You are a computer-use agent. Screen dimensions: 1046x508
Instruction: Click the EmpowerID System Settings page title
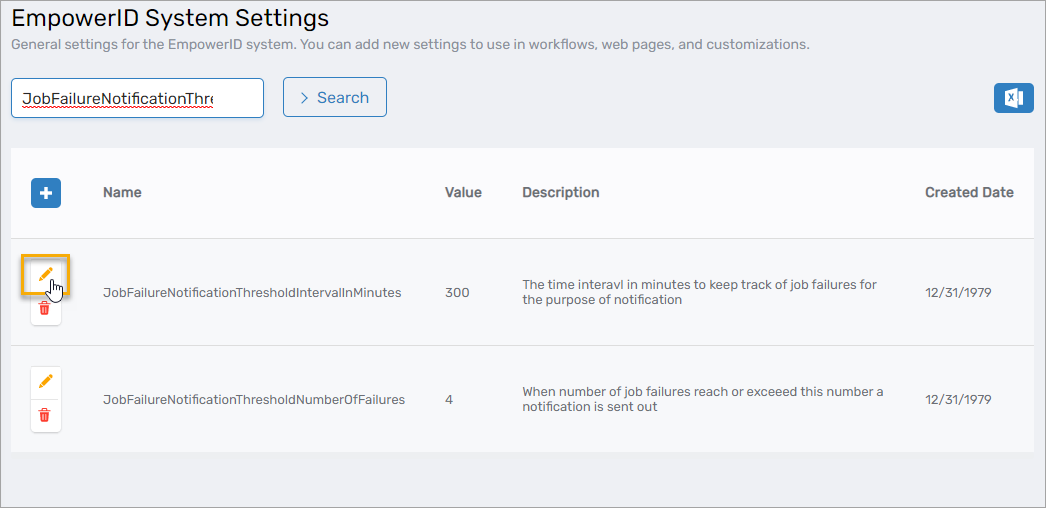pos(170,18)
